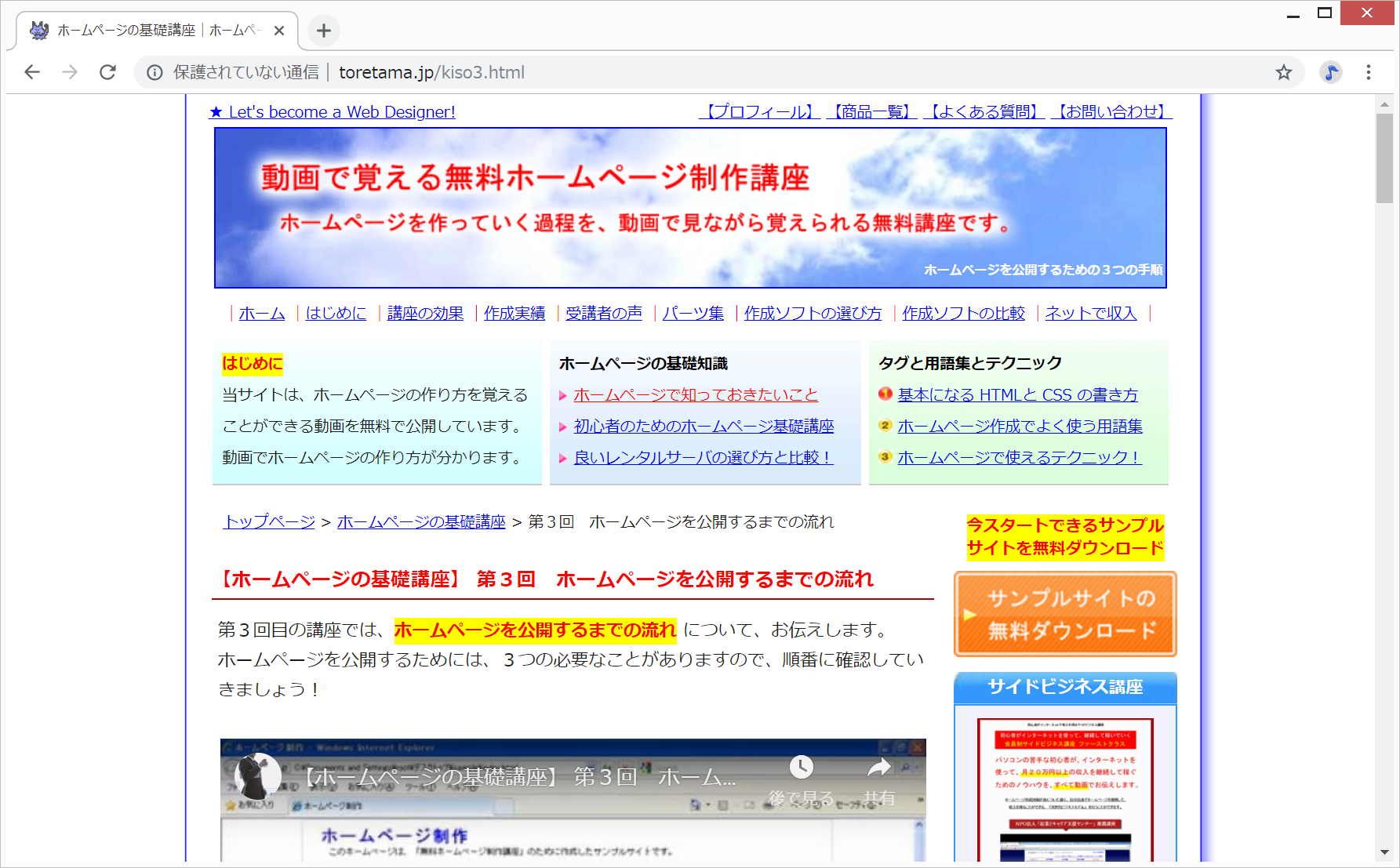Go to the ネットで収入 menu link
1400x868 pixels.
click(x=1090, y=314)
